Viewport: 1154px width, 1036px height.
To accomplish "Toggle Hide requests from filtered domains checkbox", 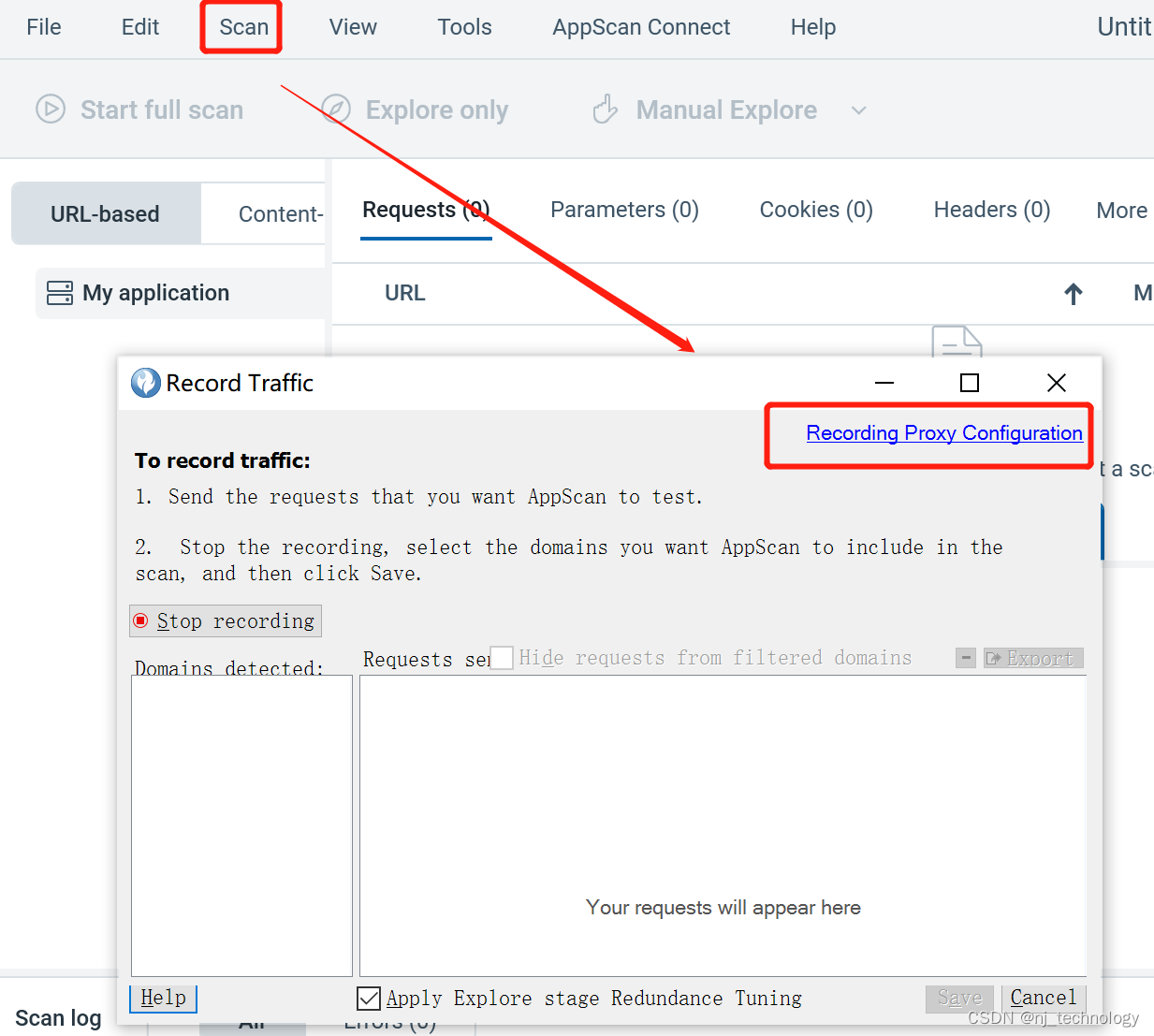I will [x=503, y=658].
